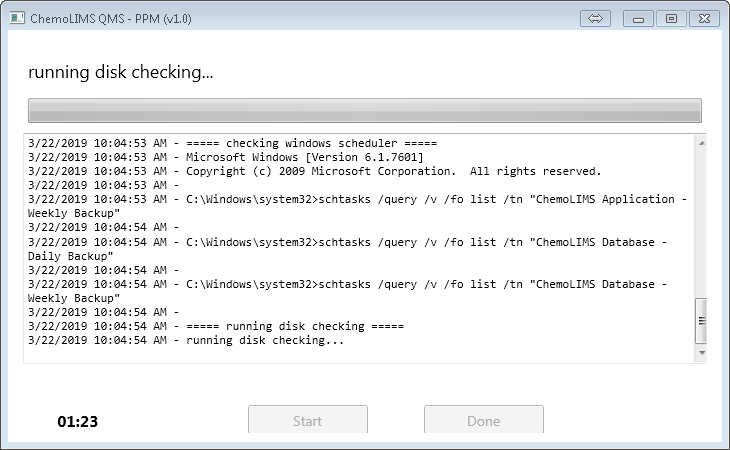Click the ChemoLIMS app icon in title bar

click(15, 18)
